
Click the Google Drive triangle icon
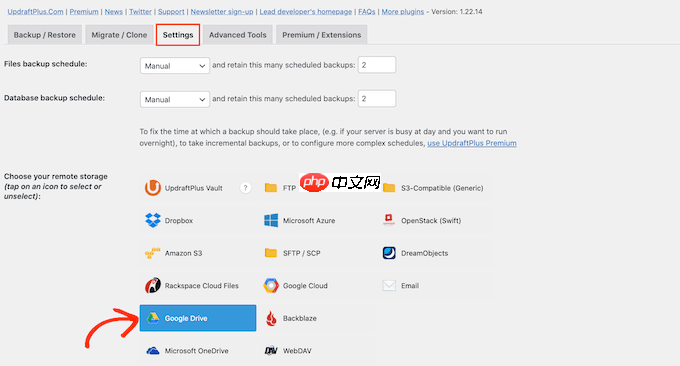pyautogui.click(x=153, y=318)
